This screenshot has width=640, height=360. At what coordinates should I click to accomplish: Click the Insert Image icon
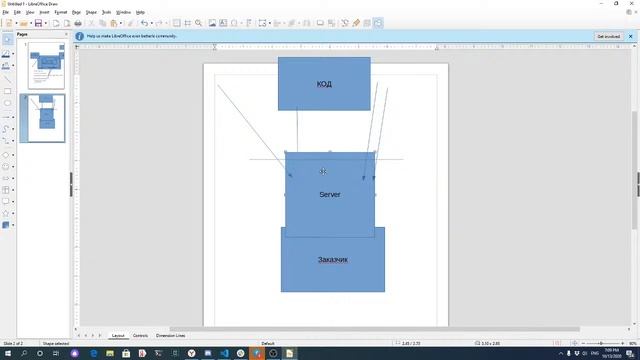click(212, 23)
